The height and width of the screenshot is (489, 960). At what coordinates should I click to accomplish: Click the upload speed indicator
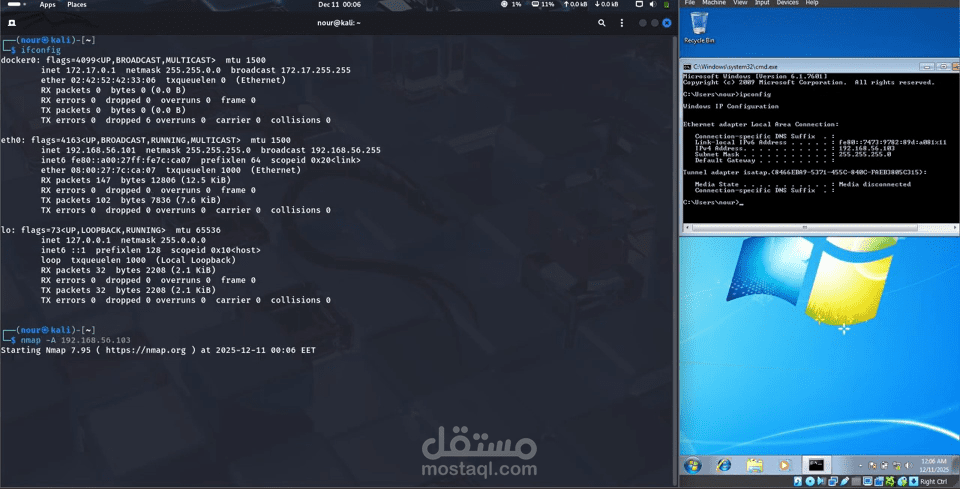pyautogui.click(x=575, y=4)
